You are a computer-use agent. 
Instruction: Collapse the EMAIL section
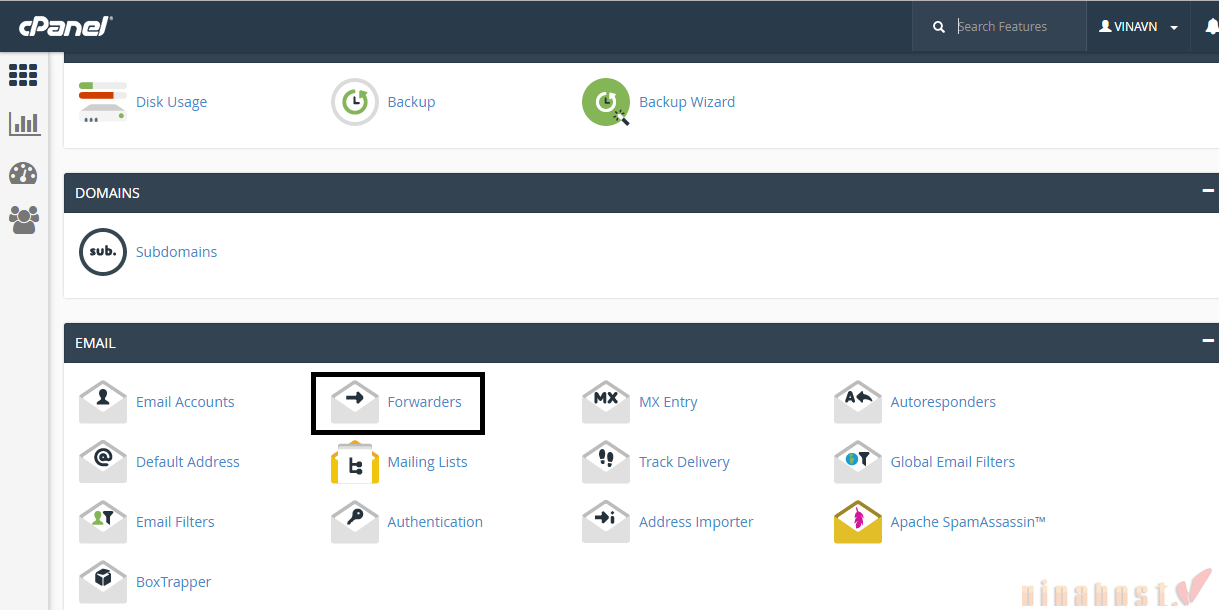[x=1208, y=341]
